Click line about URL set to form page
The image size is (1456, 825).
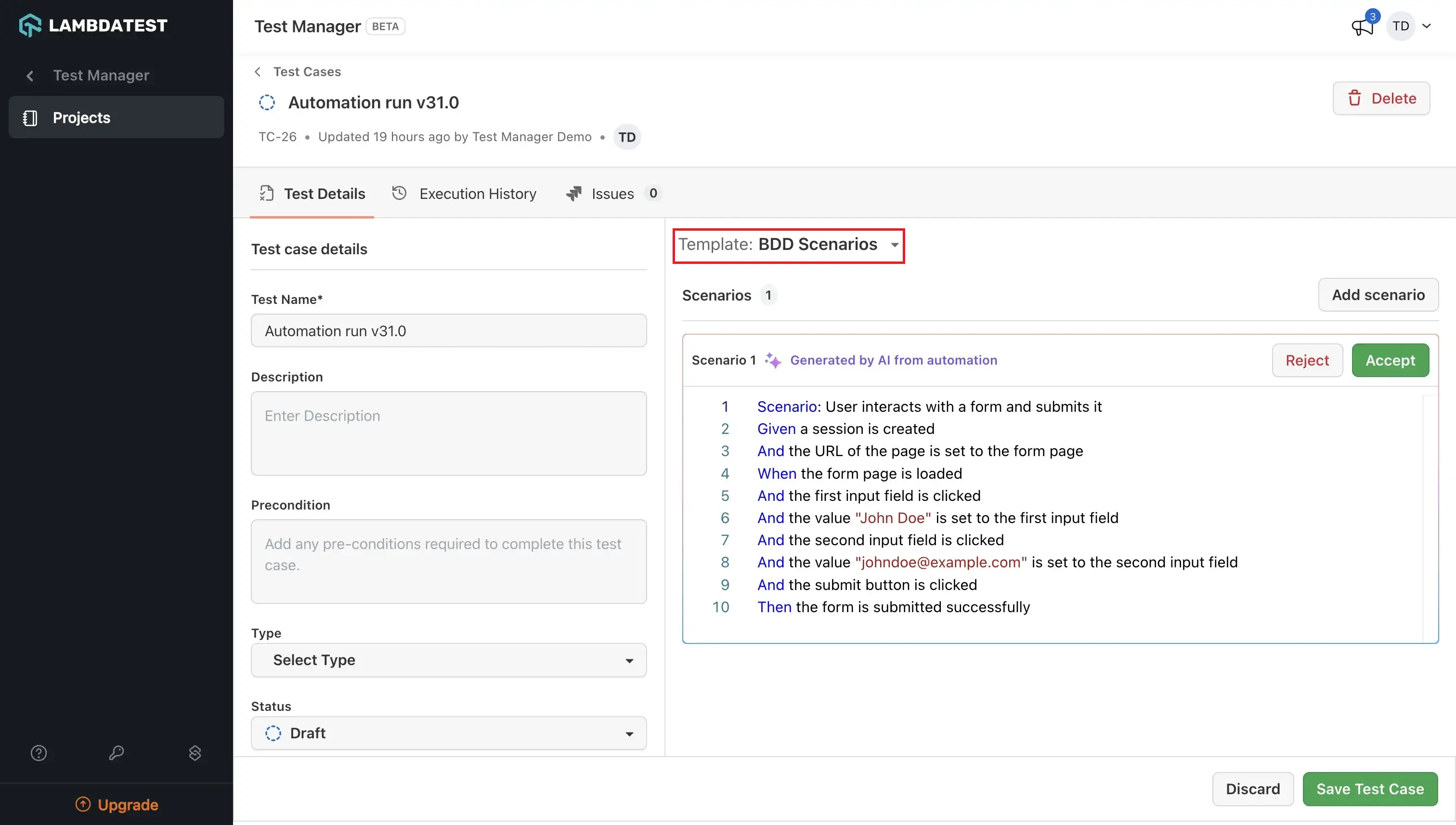click(920, 451)
